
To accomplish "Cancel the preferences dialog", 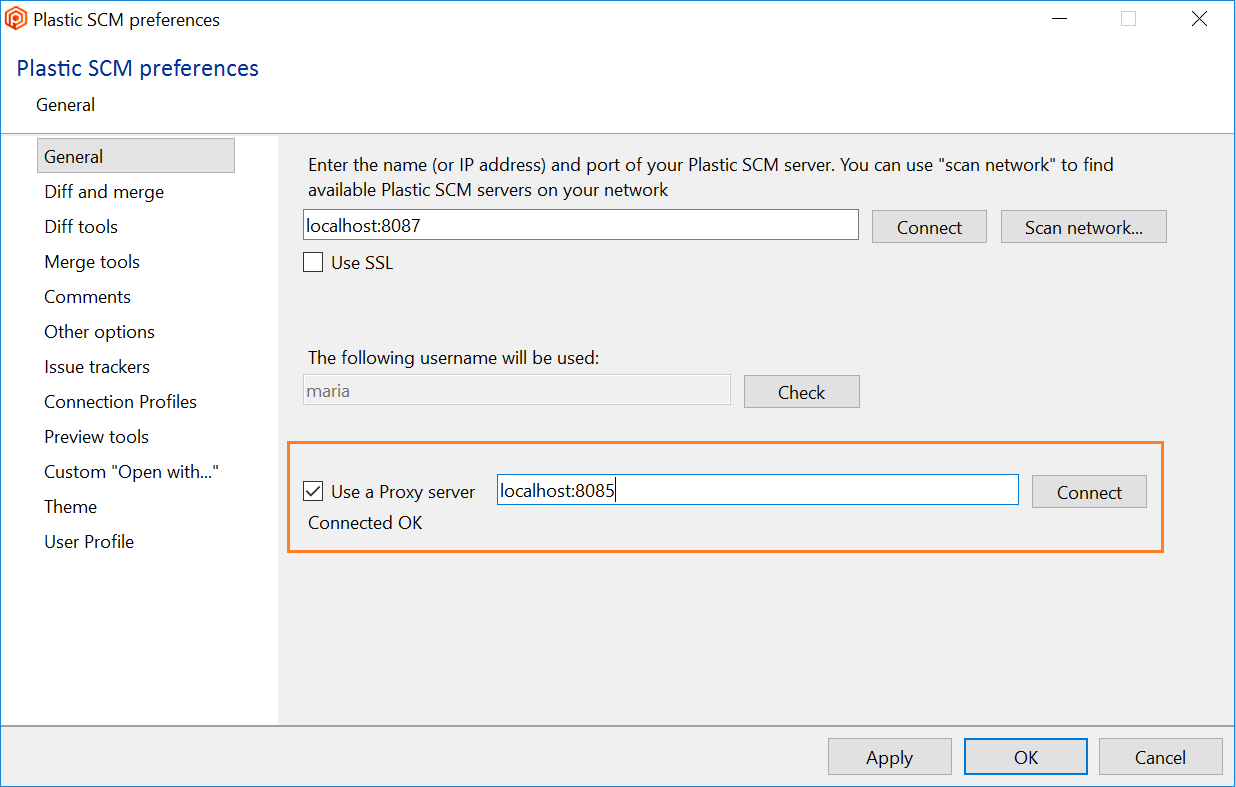I will pos(1161,757).
